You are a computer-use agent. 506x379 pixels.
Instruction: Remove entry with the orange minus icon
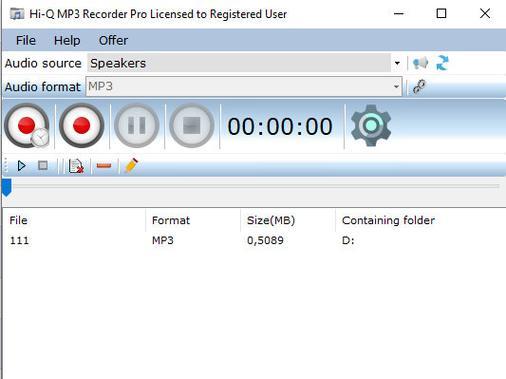[x=104, y=165]
